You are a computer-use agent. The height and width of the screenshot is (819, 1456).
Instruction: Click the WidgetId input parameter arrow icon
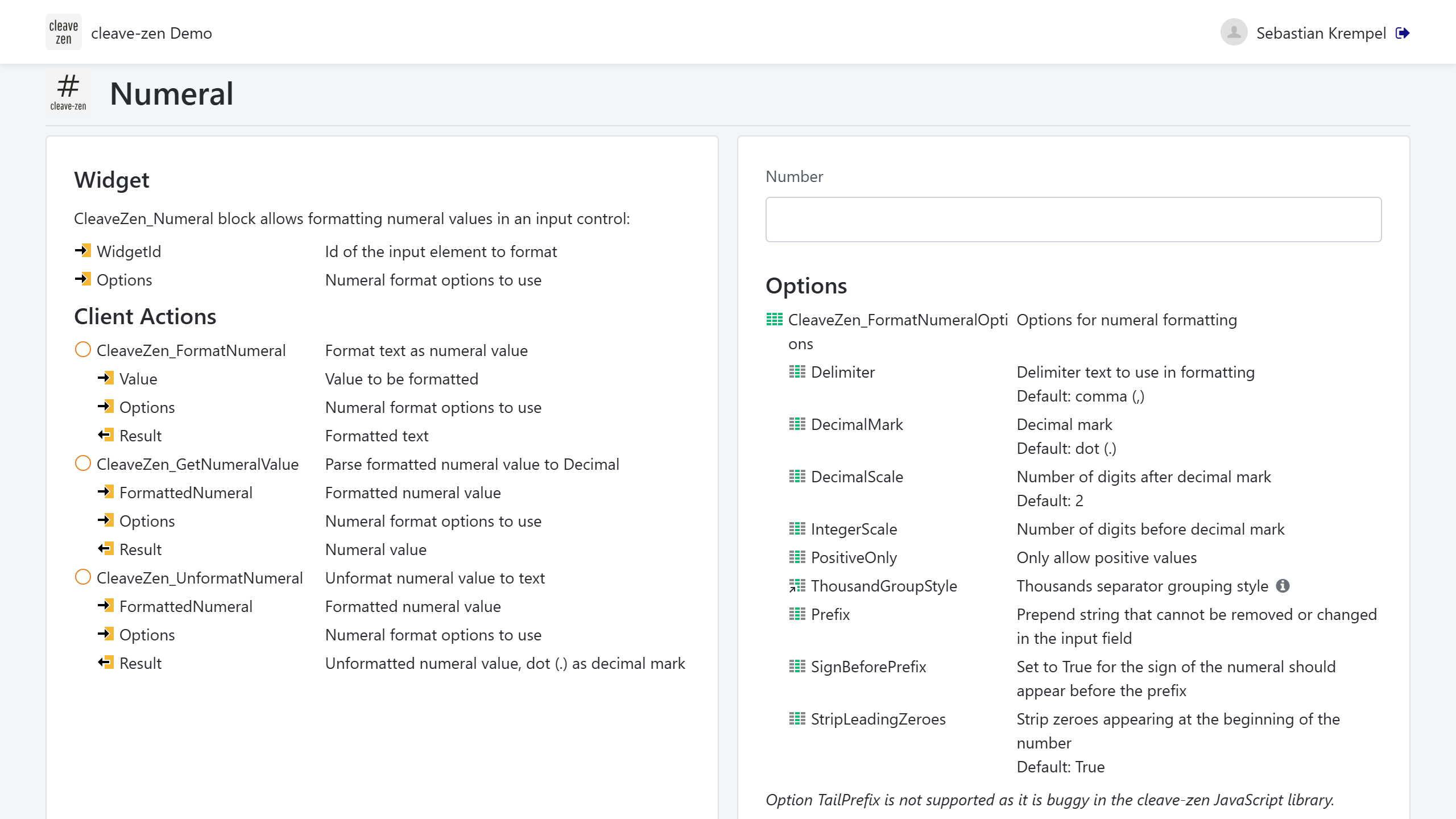pyautogui.click(x=83, y=251)
